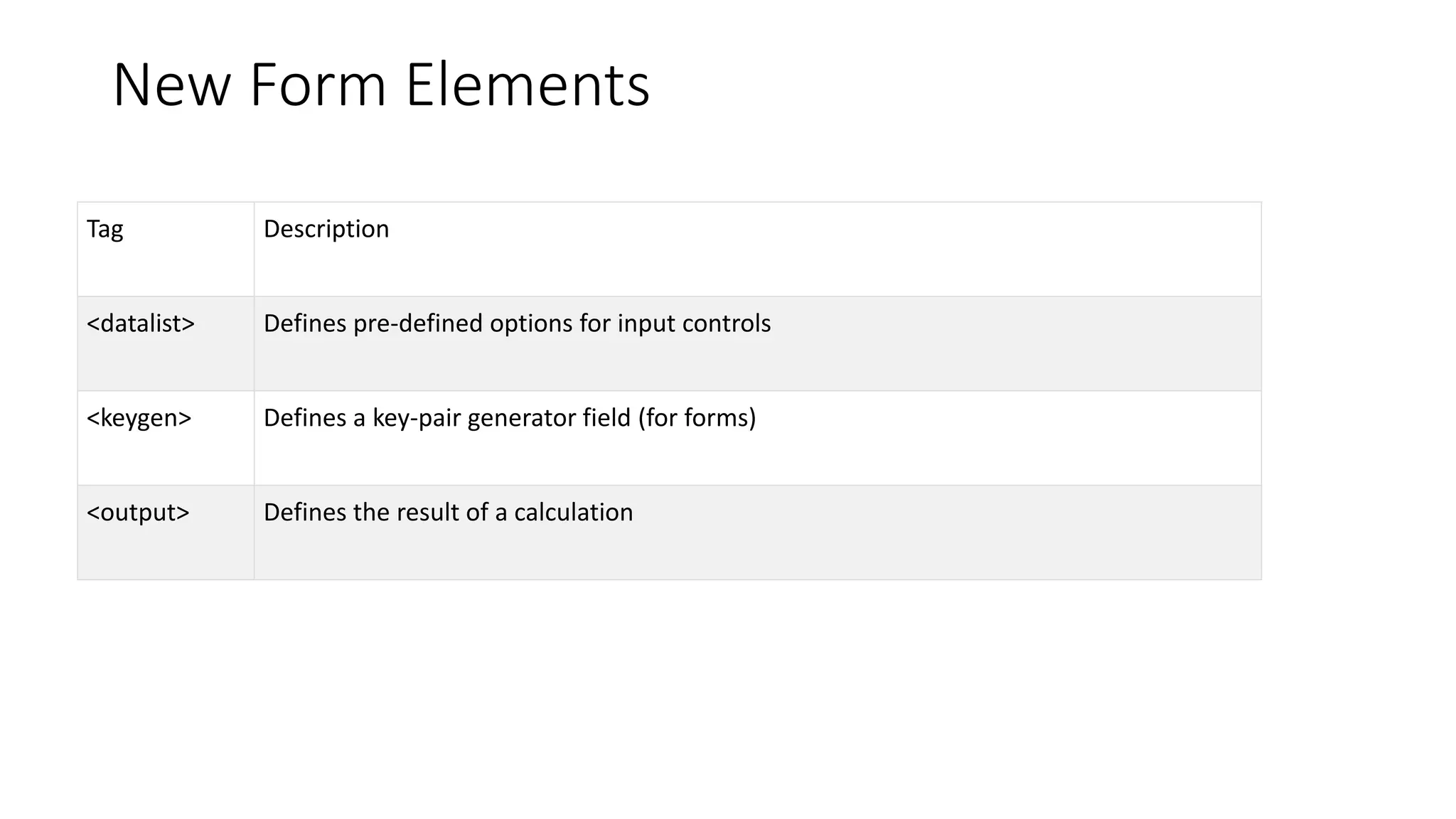Click '(for forms)' text in keygen row
The width and height of the screenshot is (1456, 819).
(x=697, y=418)
